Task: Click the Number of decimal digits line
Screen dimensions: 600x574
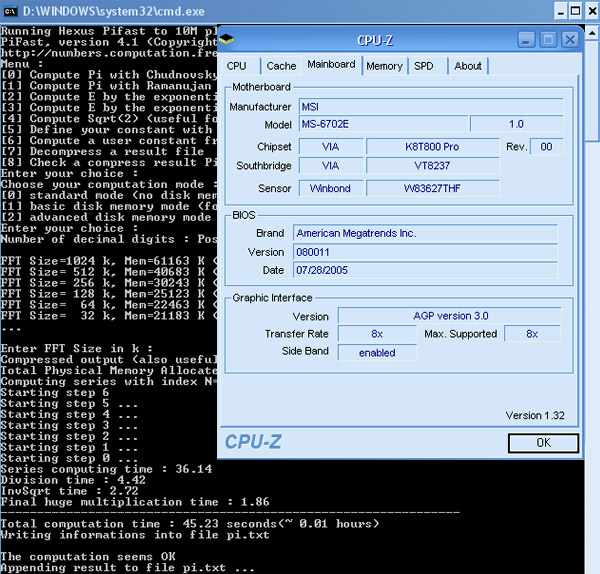Action: [x=109, y=239]
